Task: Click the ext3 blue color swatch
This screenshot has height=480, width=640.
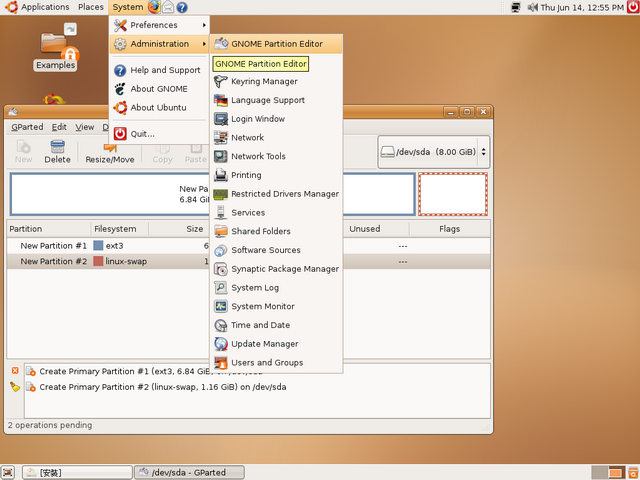Action: 98,245
